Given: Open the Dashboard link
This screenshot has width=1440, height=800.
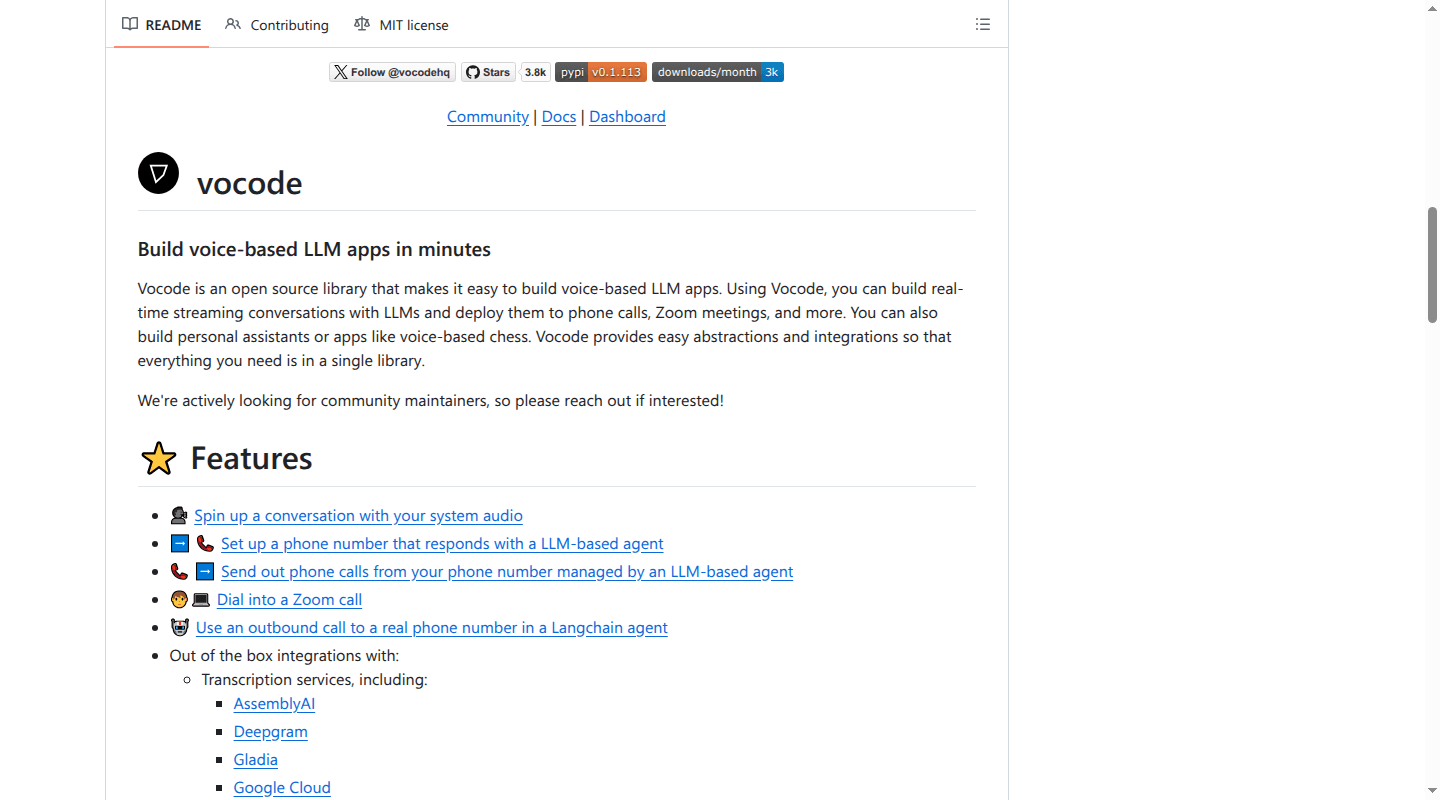Looking at the screenshot, I should [627, 117].
